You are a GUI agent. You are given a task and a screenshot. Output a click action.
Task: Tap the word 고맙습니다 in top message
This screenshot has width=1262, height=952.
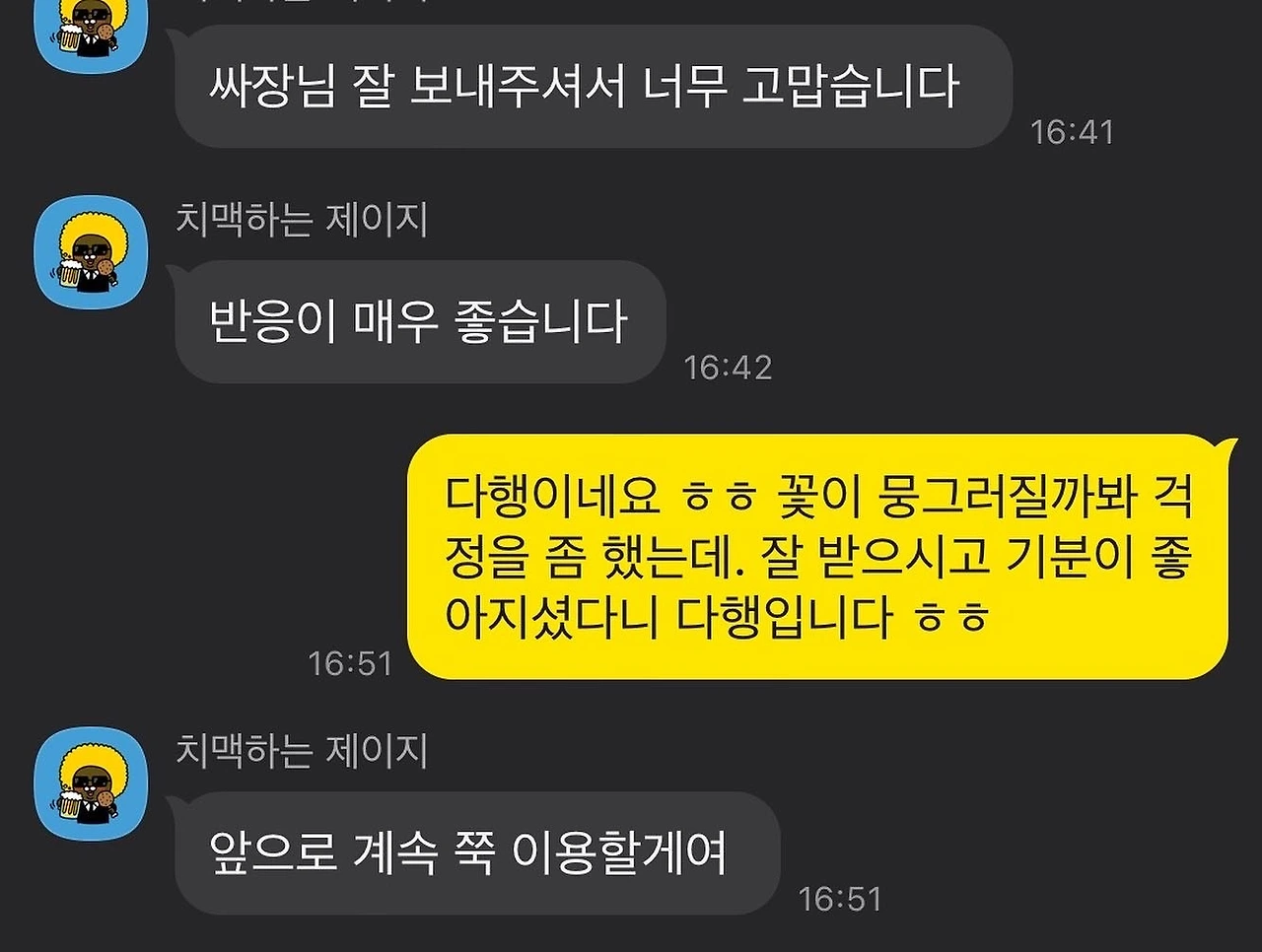(850, 86)
